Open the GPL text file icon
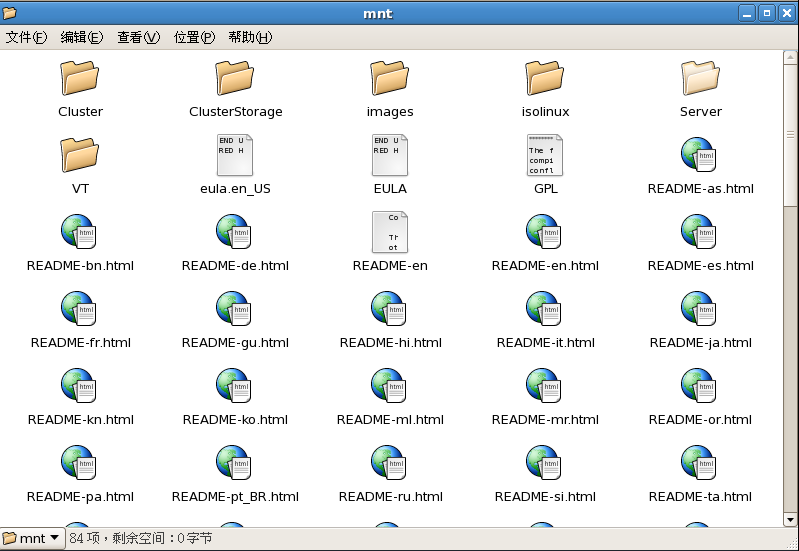 [545, 155]
